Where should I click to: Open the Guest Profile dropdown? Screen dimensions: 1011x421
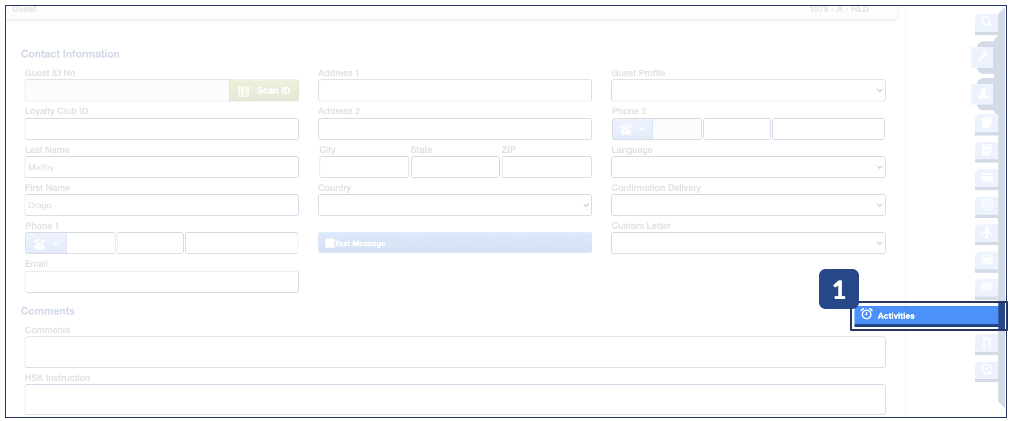point(748,91)
